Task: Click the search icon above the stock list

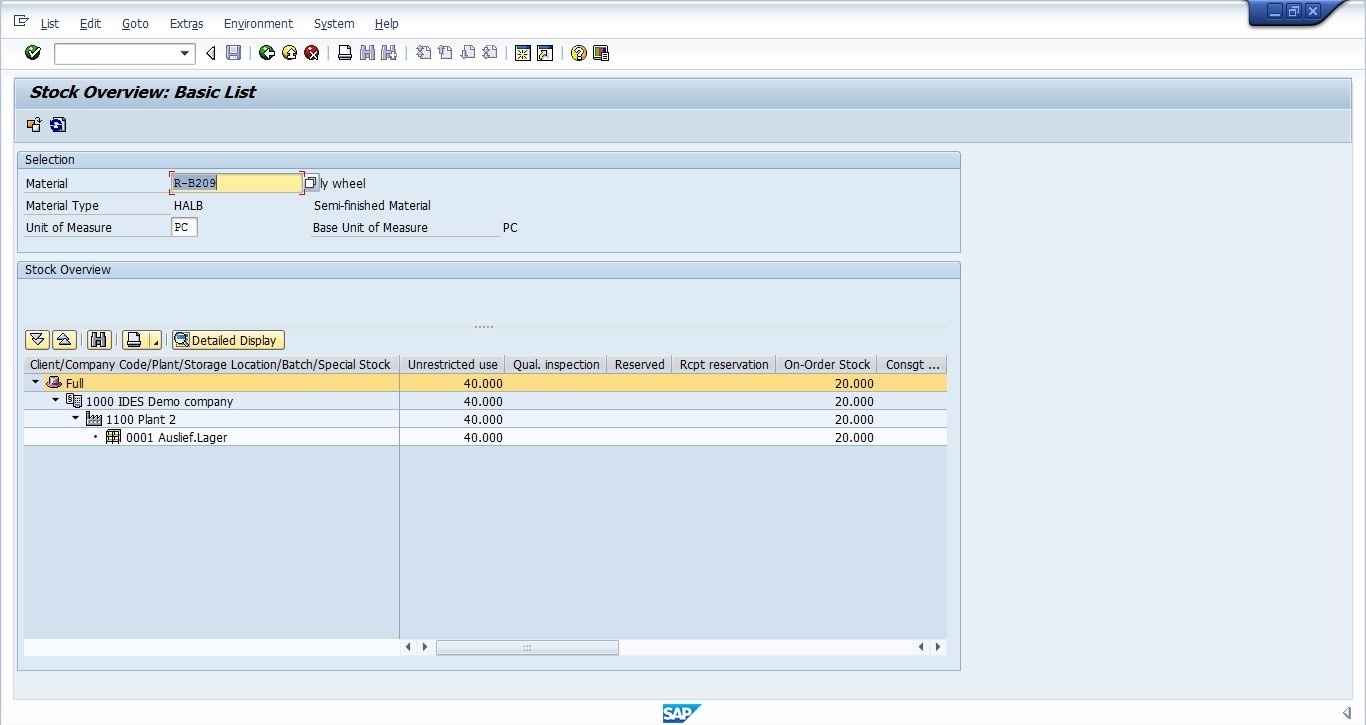Action: (x=98, y=340)
